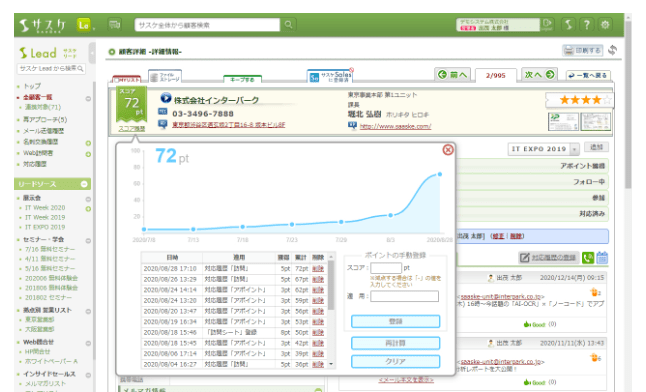
Task: Click the green phone call icon
Action: coord(588,258)
